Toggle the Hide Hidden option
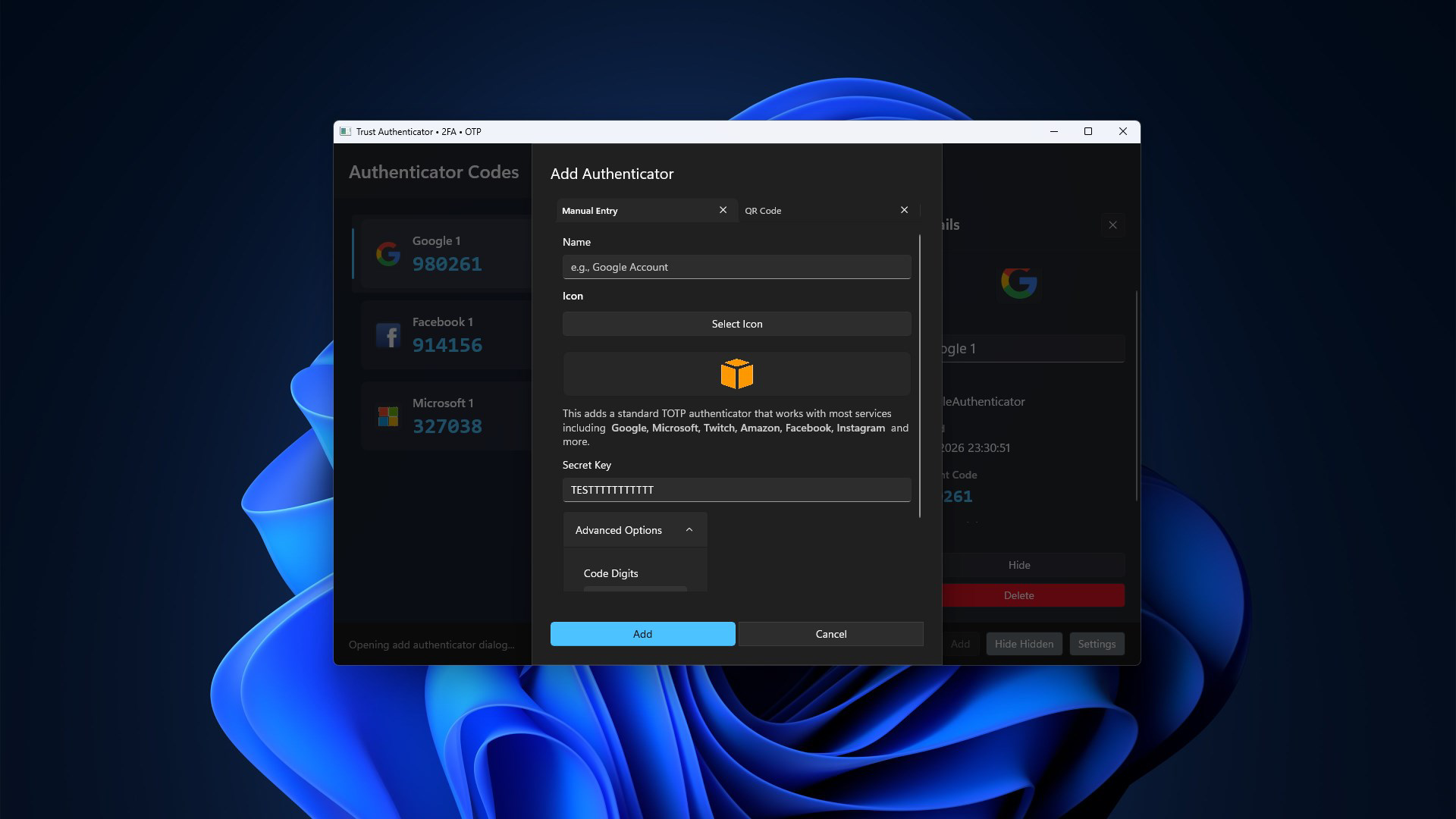Image resolution: width=1456 pixels, height=819 pixels. click(1024, 643)
